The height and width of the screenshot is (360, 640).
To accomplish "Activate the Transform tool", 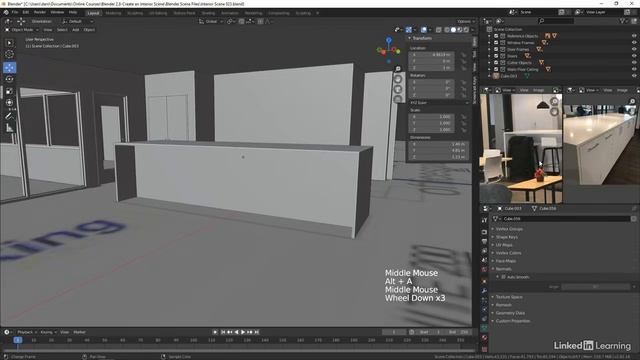I will pos(9,102).
